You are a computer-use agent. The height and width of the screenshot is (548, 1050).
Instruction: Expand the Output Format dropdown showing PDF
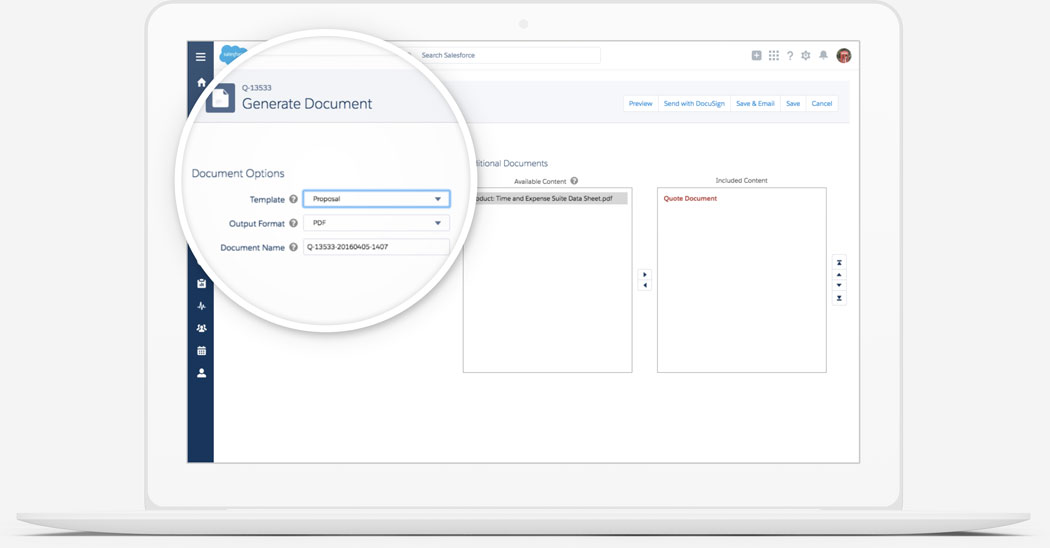tap(376, 223)
